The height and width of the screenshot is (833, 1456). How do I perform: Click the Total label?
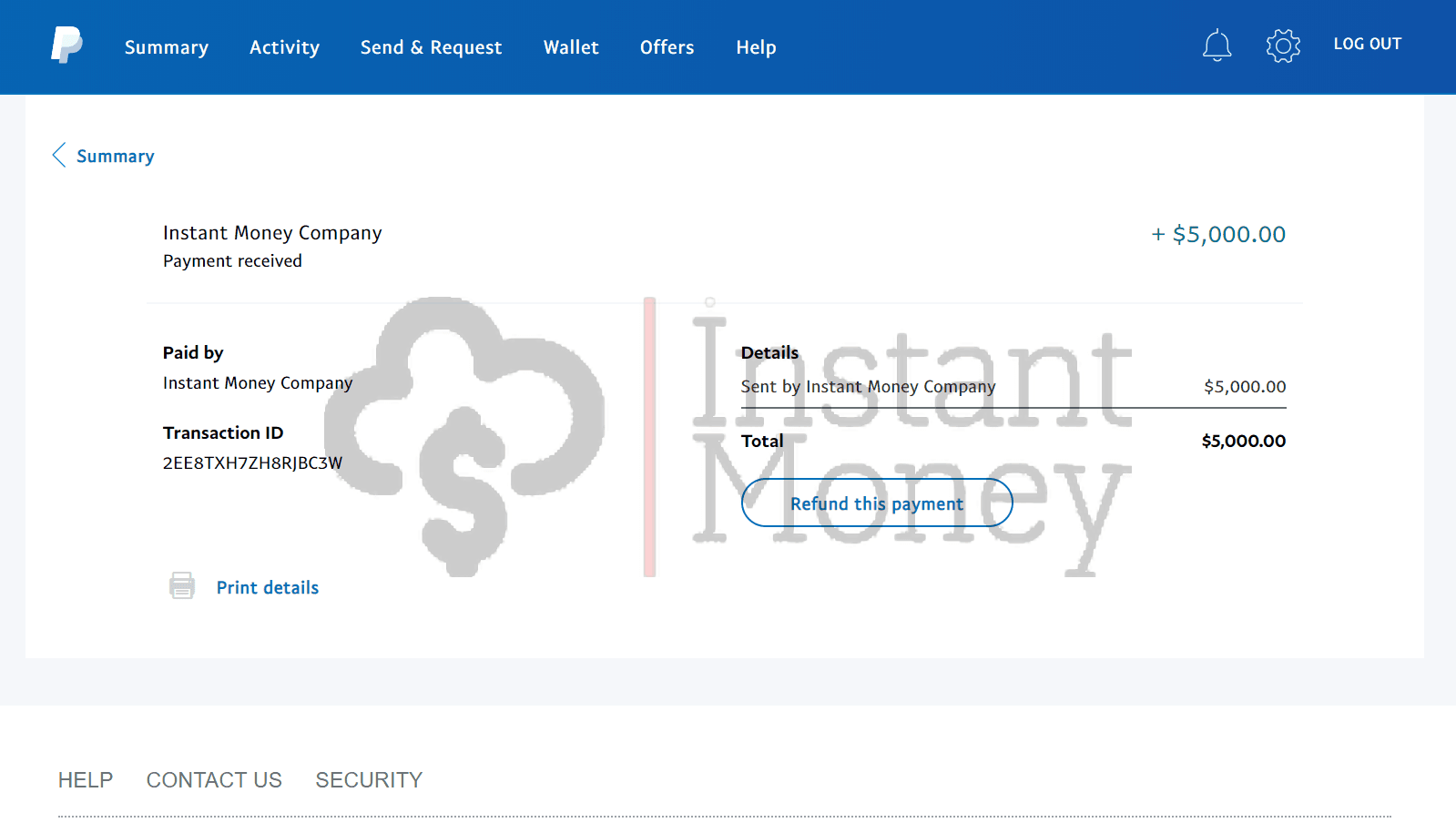[762, 441]
